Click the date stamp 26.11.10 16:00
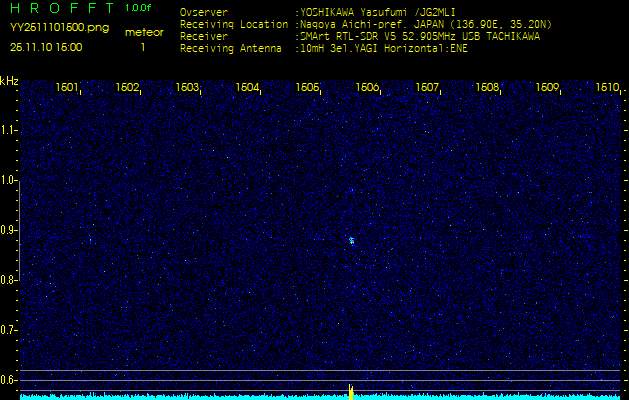This screenshot has width=629, height=400. (47, 46)
